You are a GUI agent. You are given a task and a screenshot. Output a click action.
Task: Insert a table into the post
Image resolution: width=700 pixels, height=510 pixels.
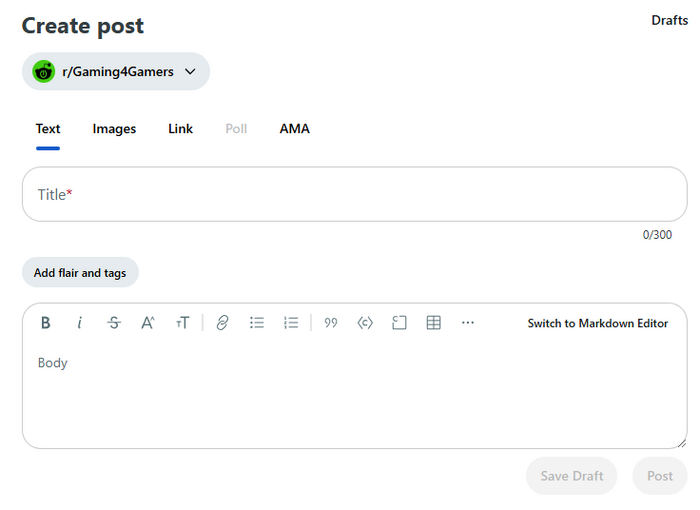click(433, 323)
